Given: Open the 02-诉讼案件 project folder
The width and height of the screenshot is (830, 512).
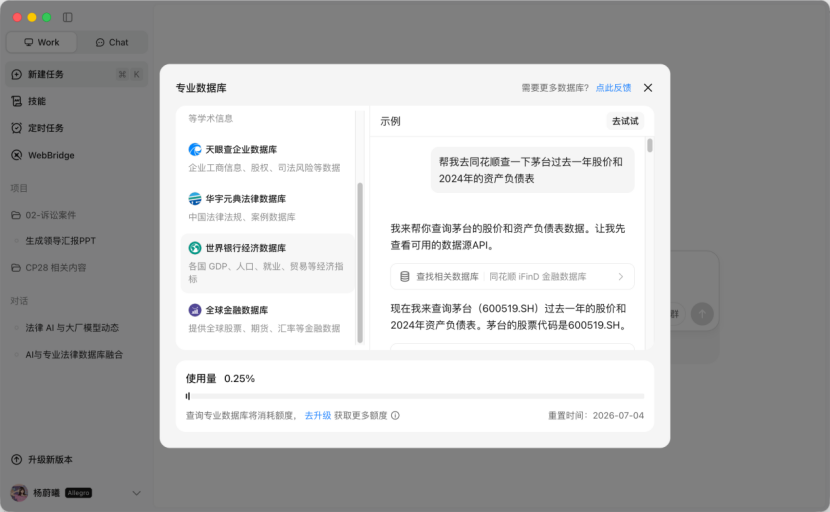Looking at the screenshot, I should pos(76,215).
